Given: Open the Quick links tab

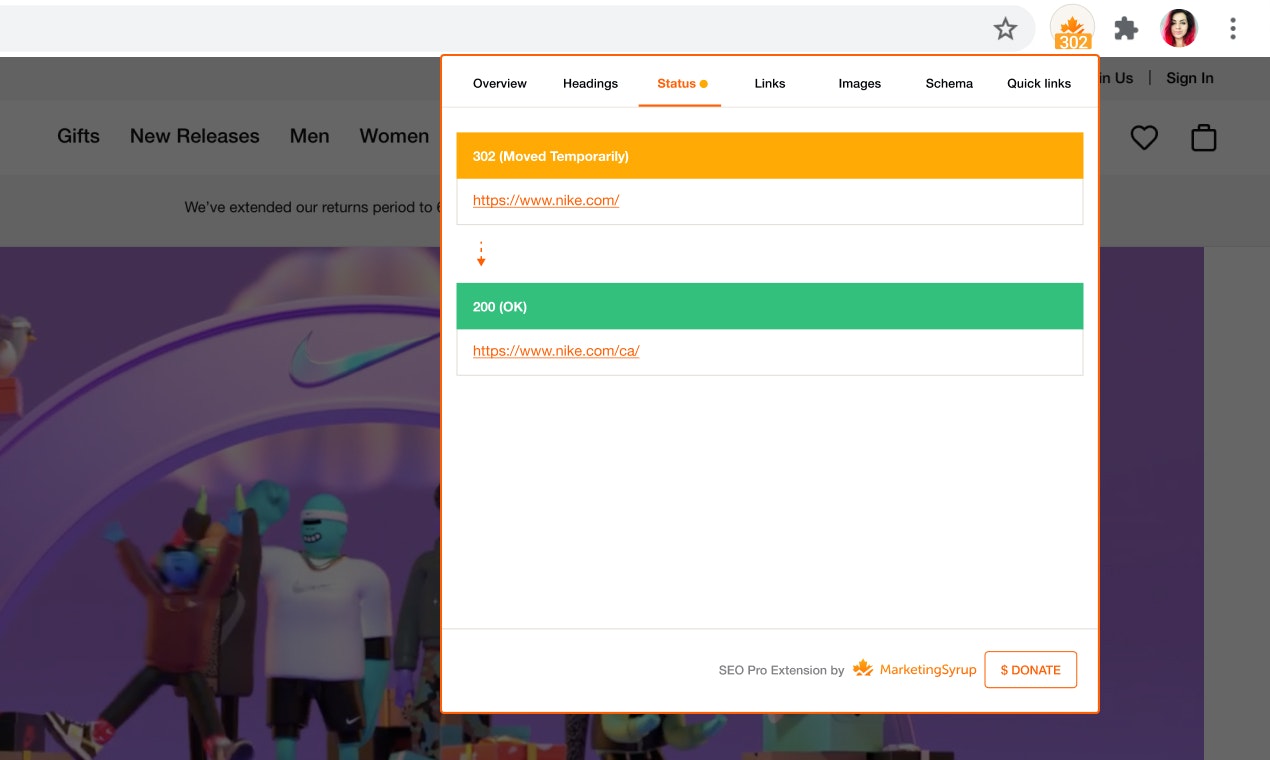Looking at the screenshot, I should coord(1039,84).
